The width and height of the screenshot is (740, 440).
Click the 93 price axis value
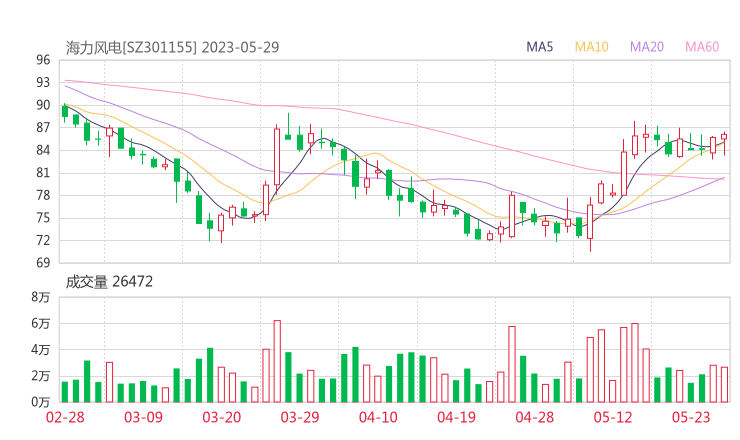tap(43, 83)
